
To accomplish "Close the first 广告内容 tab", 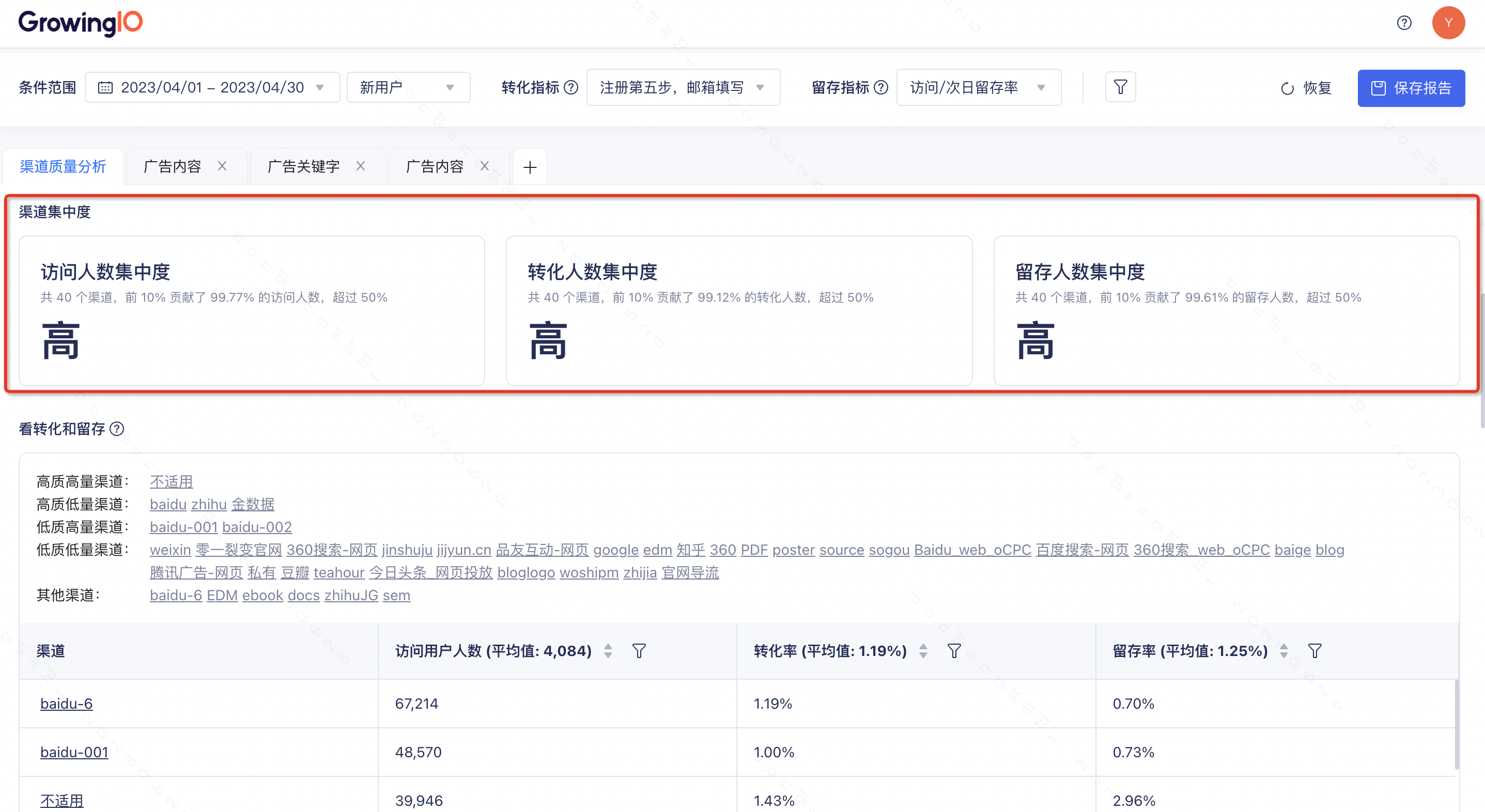I will point(222,166).
